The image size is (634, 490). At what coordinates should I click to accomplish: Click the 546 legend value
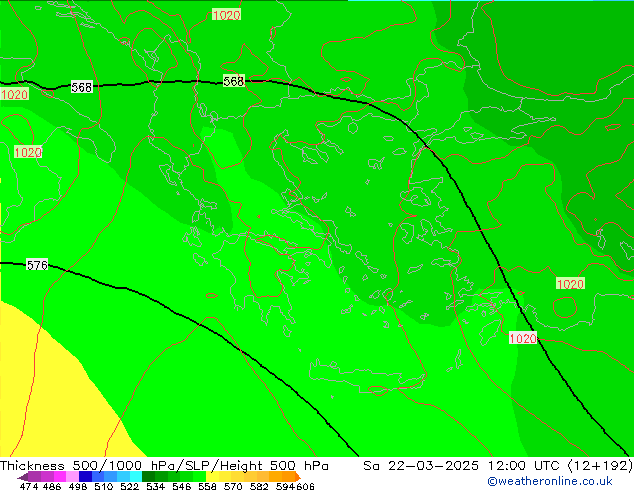(182, 486)
